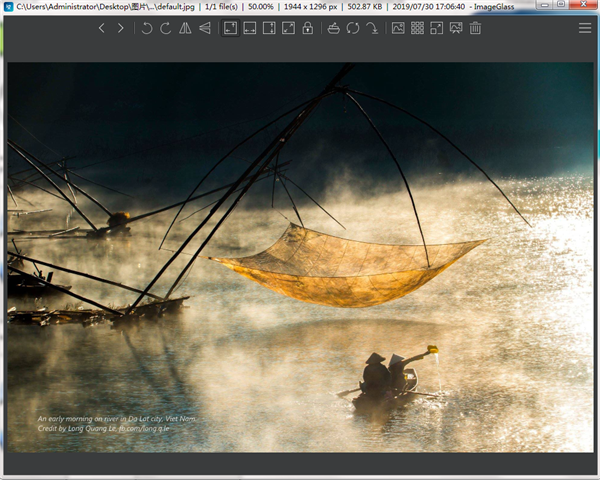
Task: Toggle scale to width zoom mode
Action: [x=249, y=28]
